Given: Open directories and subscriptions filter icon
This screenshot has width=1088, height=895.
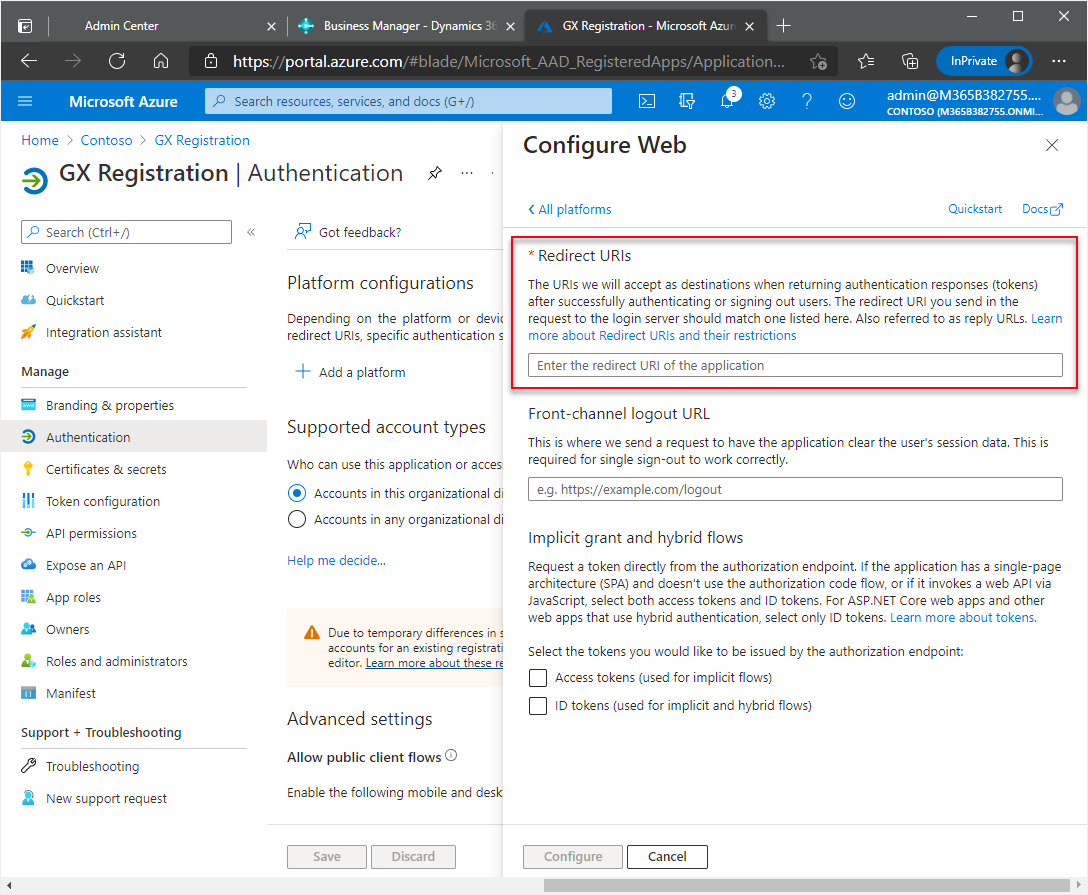Looking at the screenshot, I should (x=687, y=101).
